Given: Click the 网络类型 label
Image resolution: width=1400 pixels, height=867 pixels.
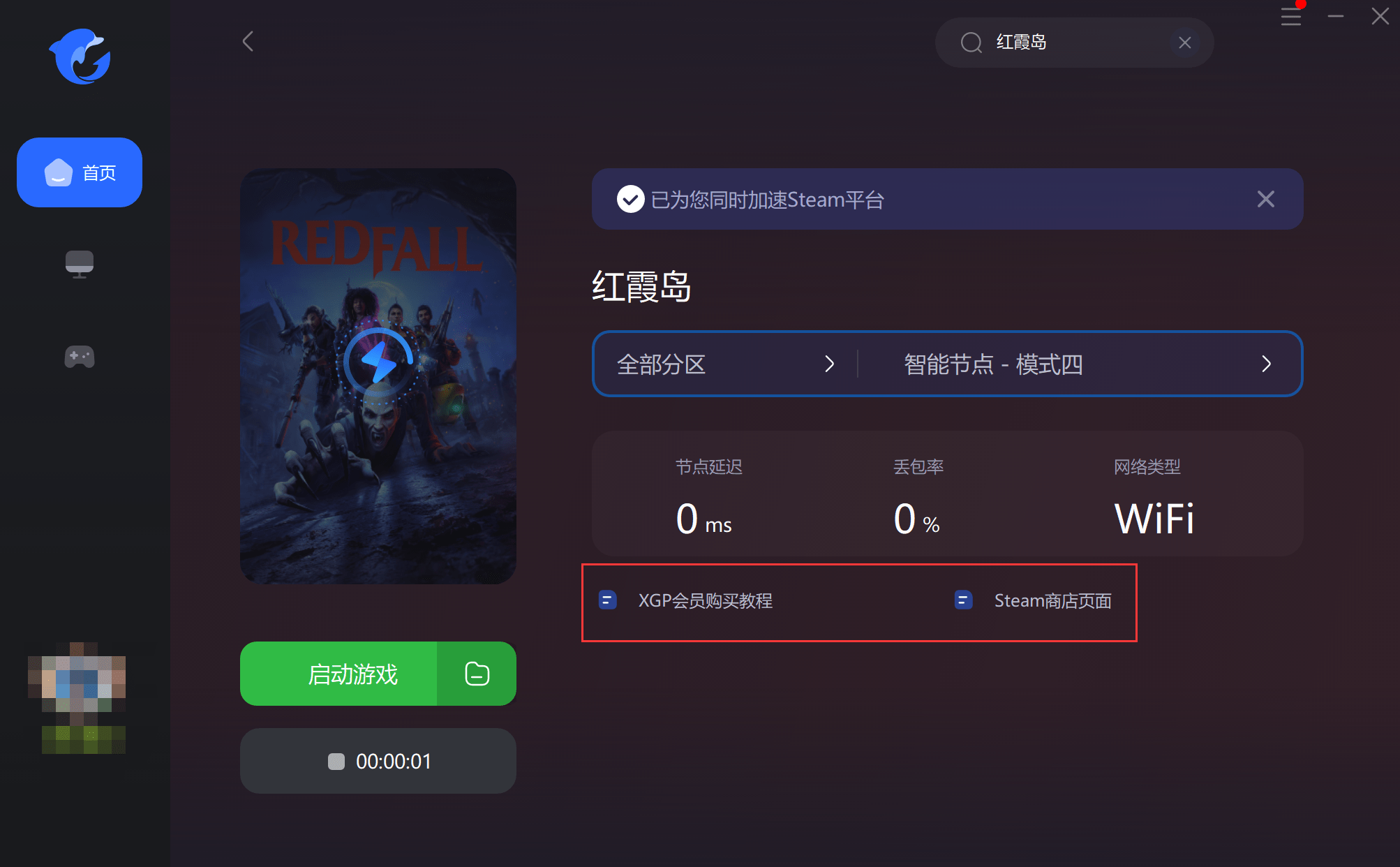Looking at the screenshot, I should [1147, 467].
